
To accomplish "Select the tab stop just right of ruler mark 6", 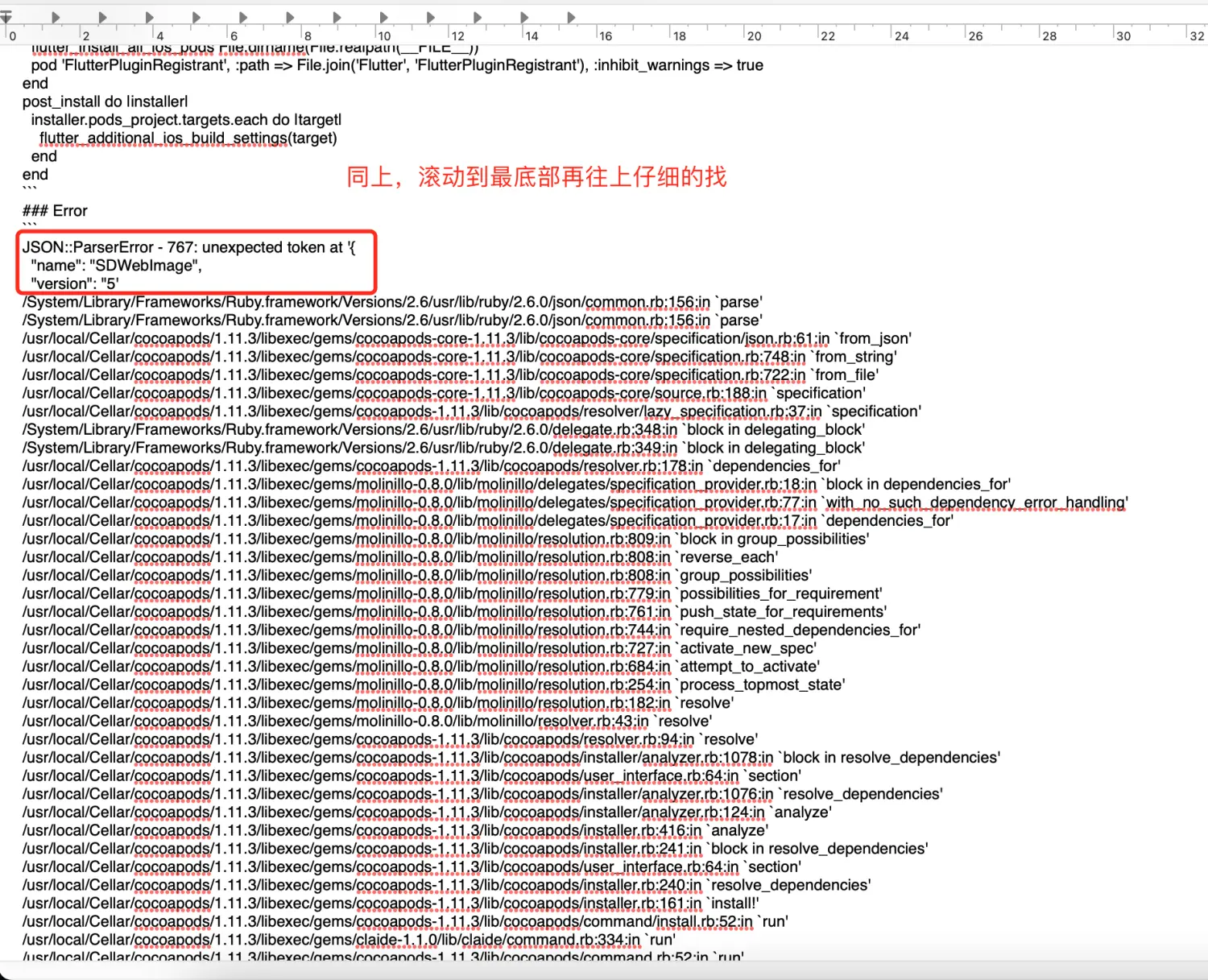I will [x=243, y=17].
